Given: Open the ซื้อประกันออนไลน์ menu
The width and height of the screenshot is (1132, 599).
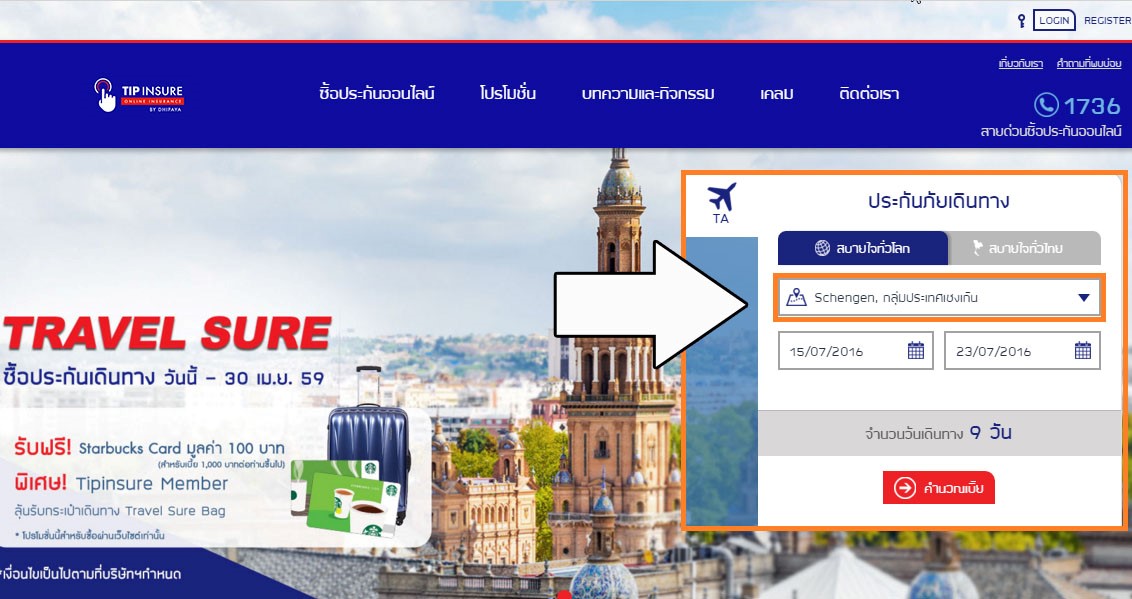Looking at the screenshot, I should point(377,93).
